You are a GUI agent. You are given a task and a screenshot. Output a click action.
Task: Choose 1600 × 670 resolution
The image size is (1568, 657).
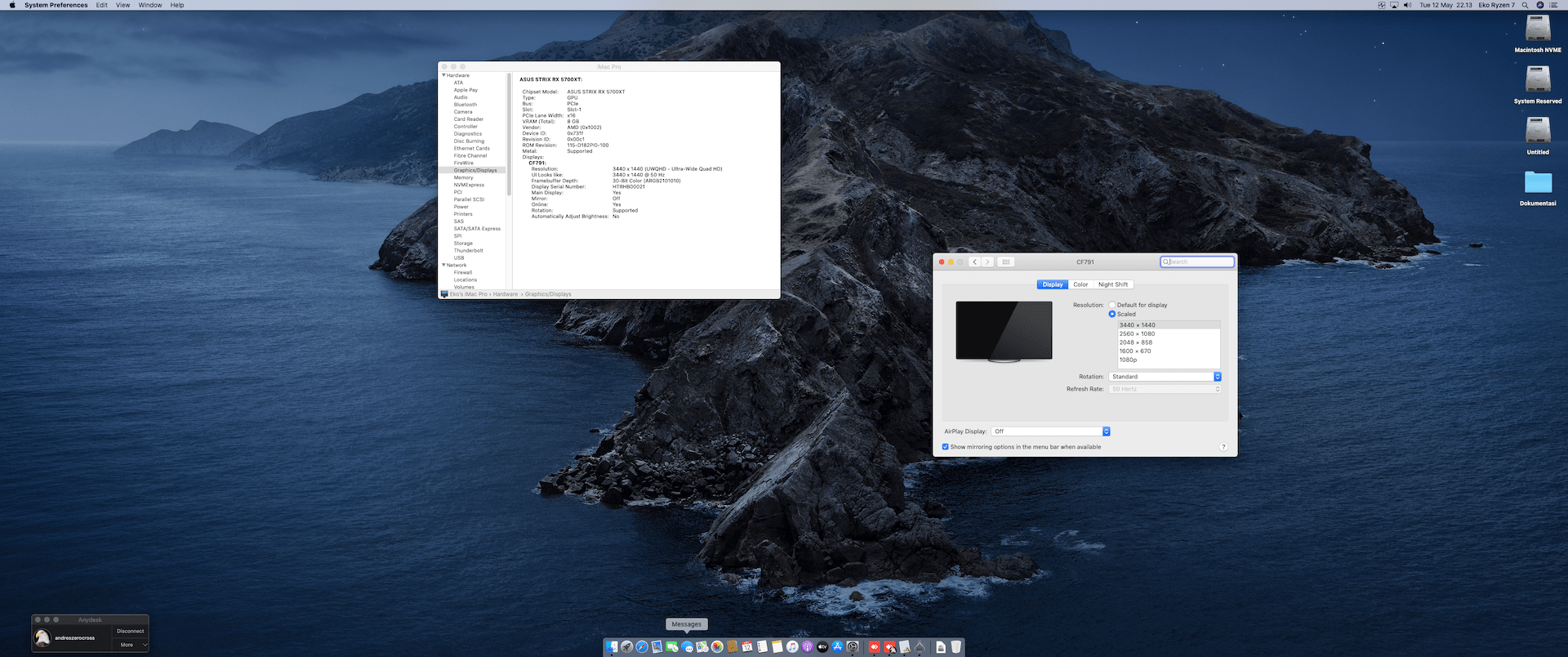pyautogui.click(x=1169, y=351)
